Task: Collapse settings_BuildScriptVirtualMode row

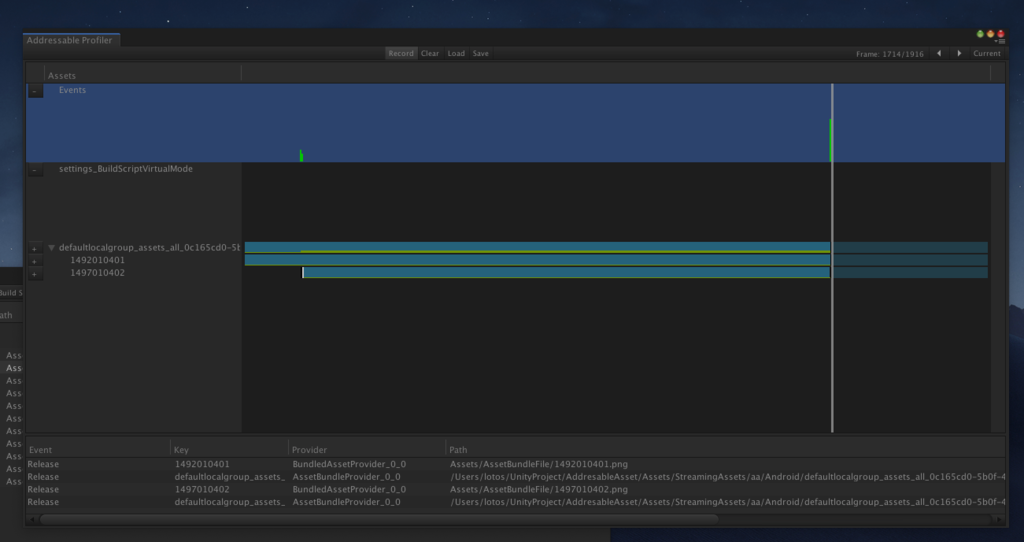Action: pyautogui.click(x=35, y=170)
